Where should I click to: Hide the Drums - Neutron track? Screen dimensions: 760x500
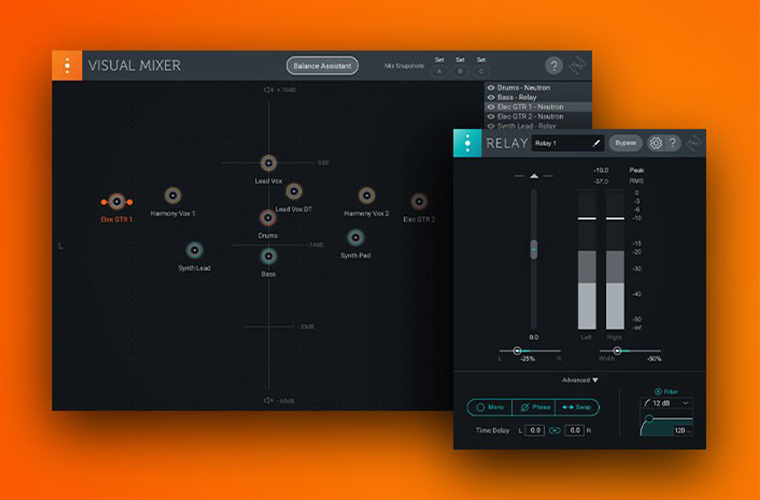[x=490, y=88]
